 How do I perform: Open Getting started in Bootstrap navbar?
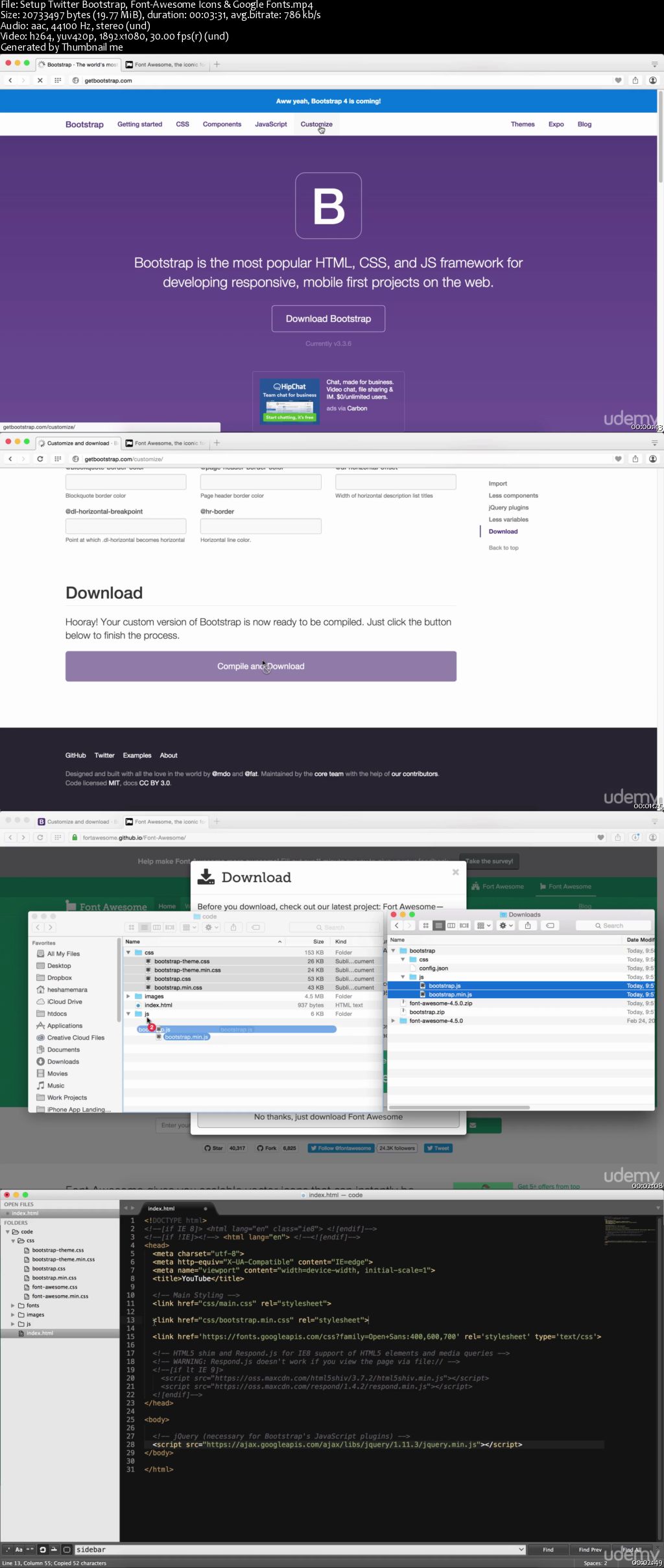coord(139,124)
